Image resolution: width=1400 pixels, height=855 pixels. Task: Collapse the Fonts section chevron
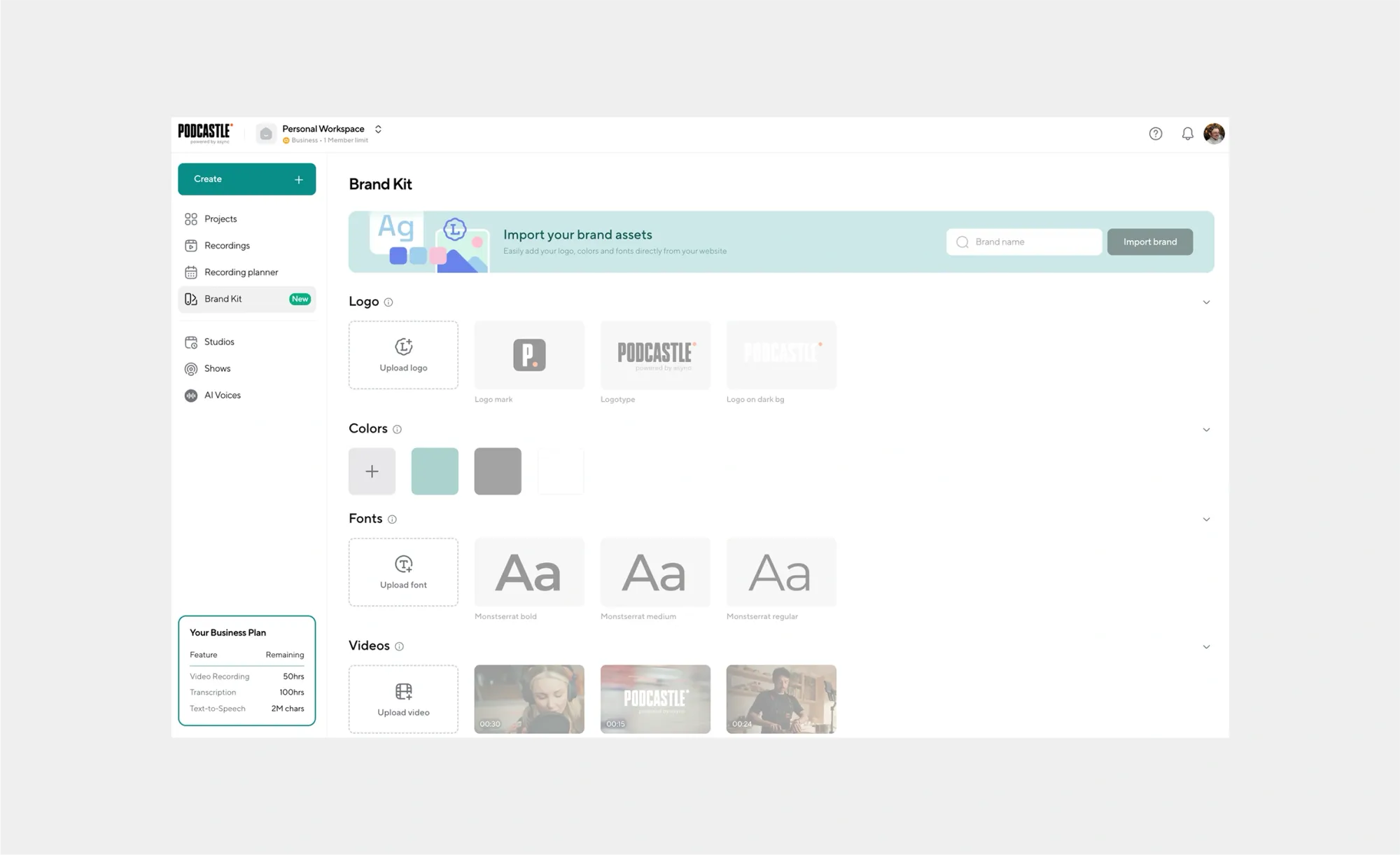pyautogui.click(x=1206, y=520)
